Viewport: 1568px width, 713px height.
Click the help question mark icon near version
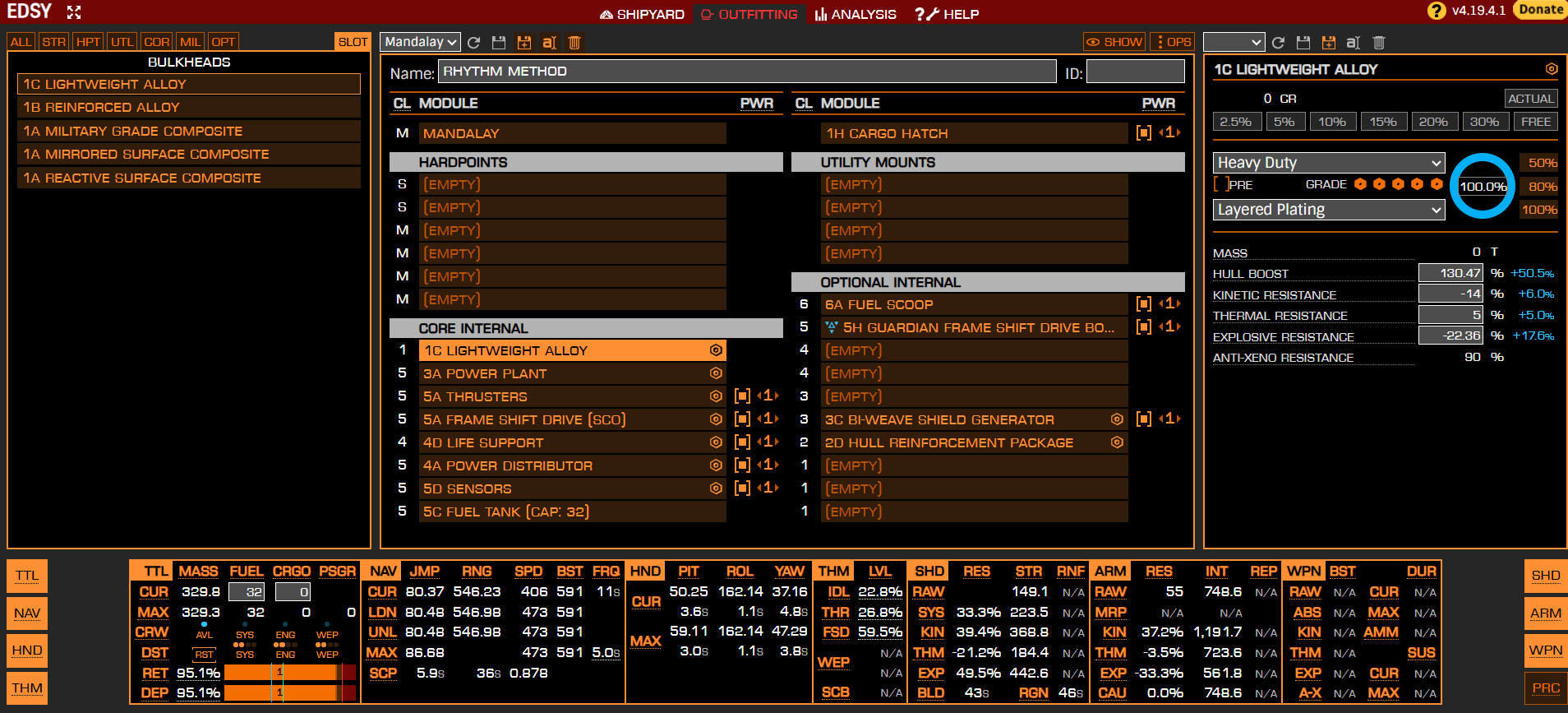coord(1437,11)
